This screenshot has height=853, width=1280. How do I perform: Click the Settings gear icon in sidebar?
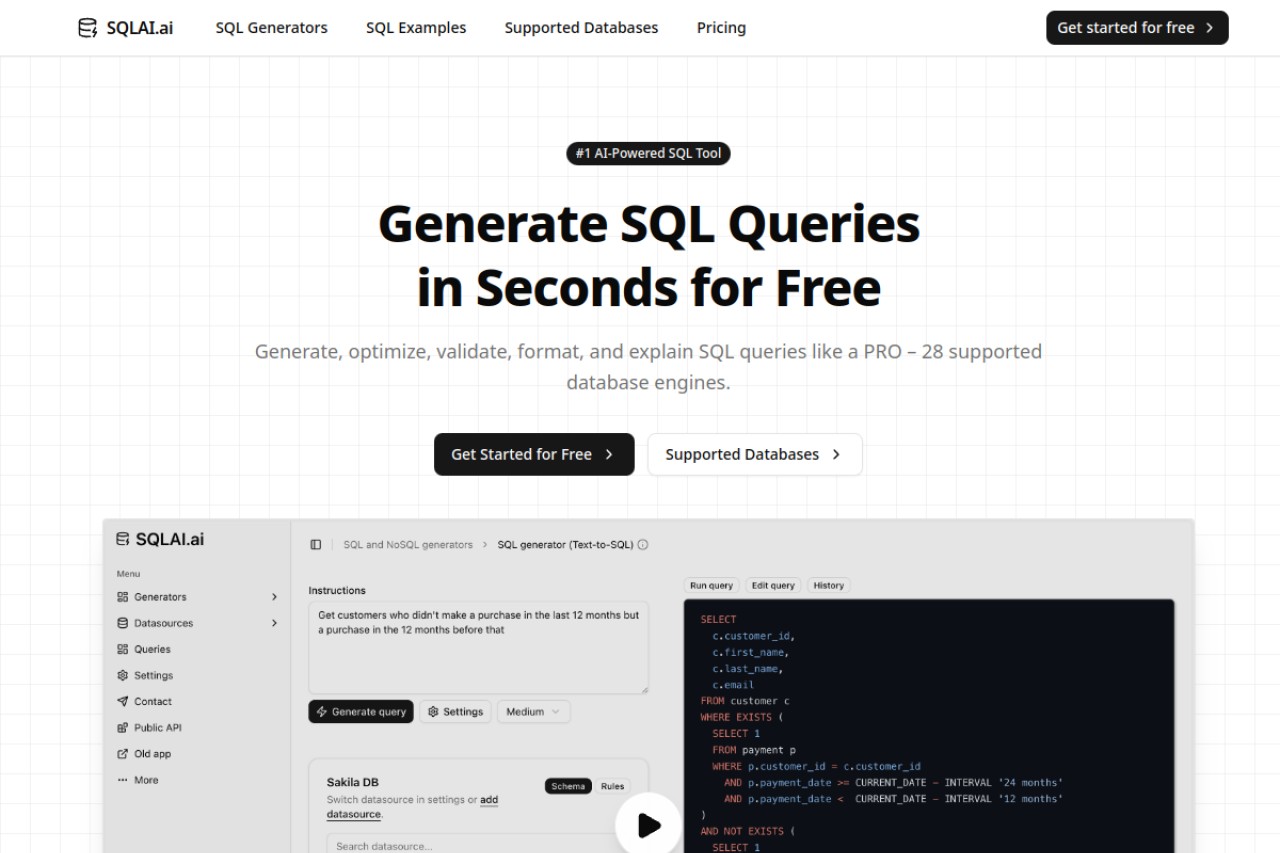tap(123, 675)
